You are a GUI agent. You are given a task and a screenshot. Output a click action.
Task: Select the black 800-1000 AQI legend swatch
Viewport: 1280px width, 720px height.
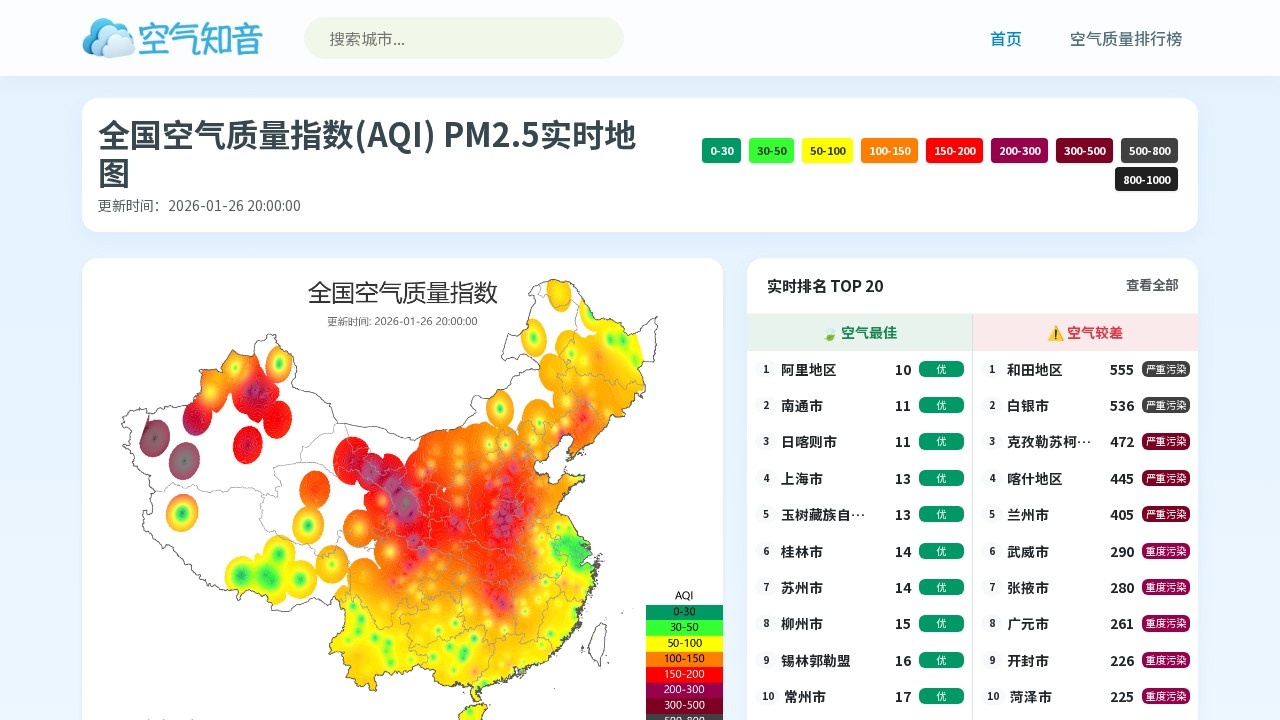[1146, 180]
